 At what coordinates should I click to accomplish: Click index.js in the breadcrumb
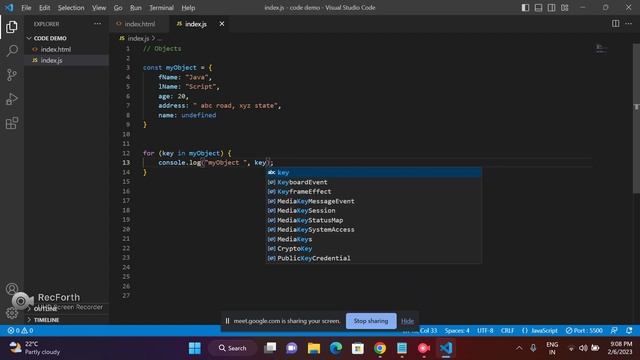pyautogui.click(x=138, y=38)
